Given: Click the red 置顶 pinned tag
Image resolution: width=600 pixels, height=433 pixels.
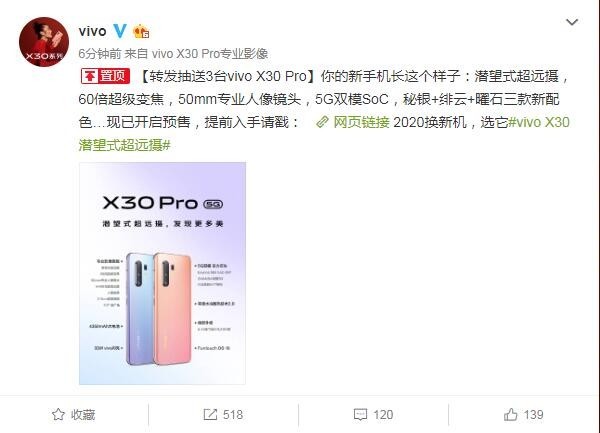Looking at the screenshot, I should pos(105,76).
